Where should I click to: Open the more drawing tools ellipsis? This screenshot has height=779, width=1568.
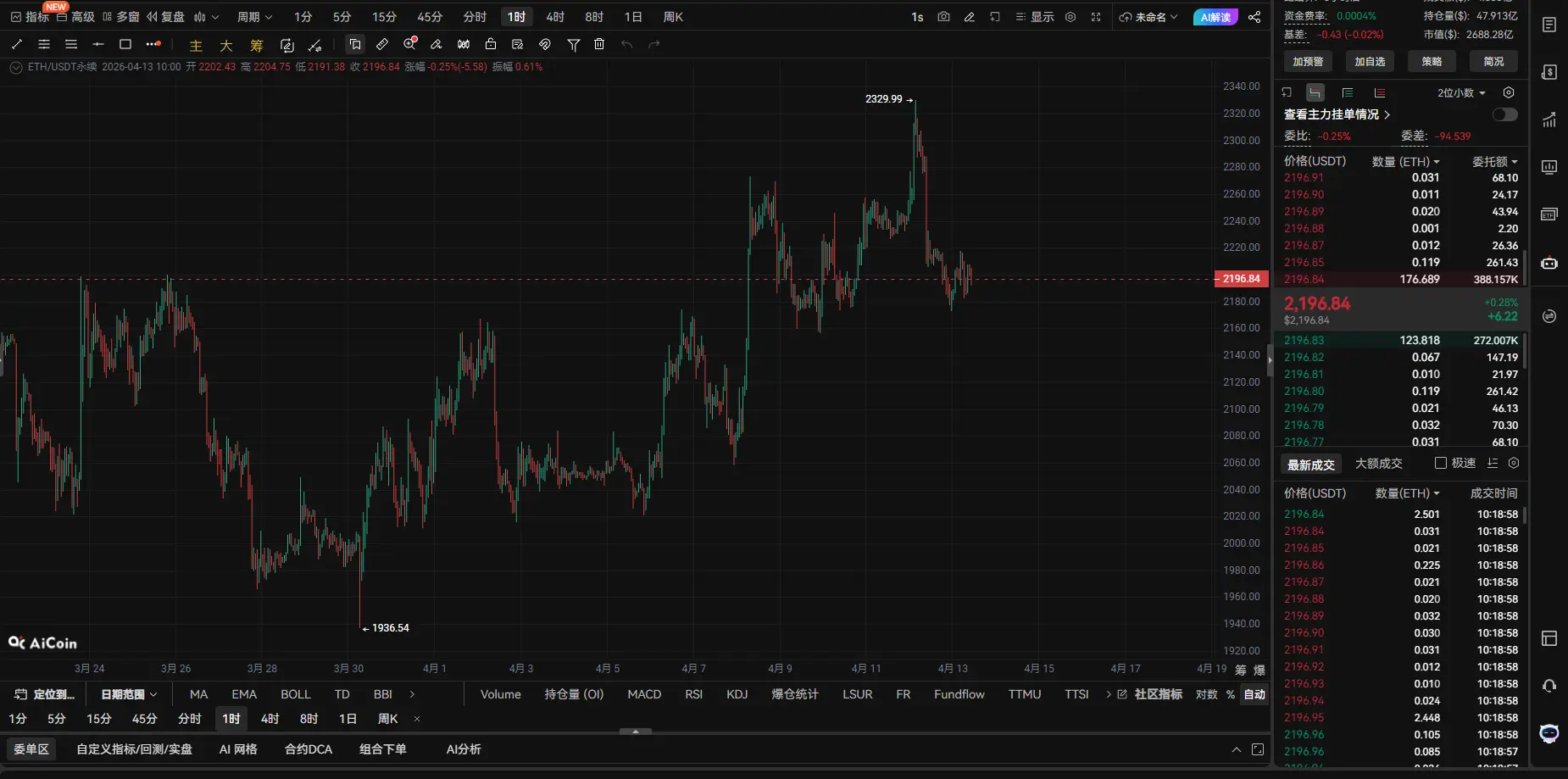(x=153, y=44)
